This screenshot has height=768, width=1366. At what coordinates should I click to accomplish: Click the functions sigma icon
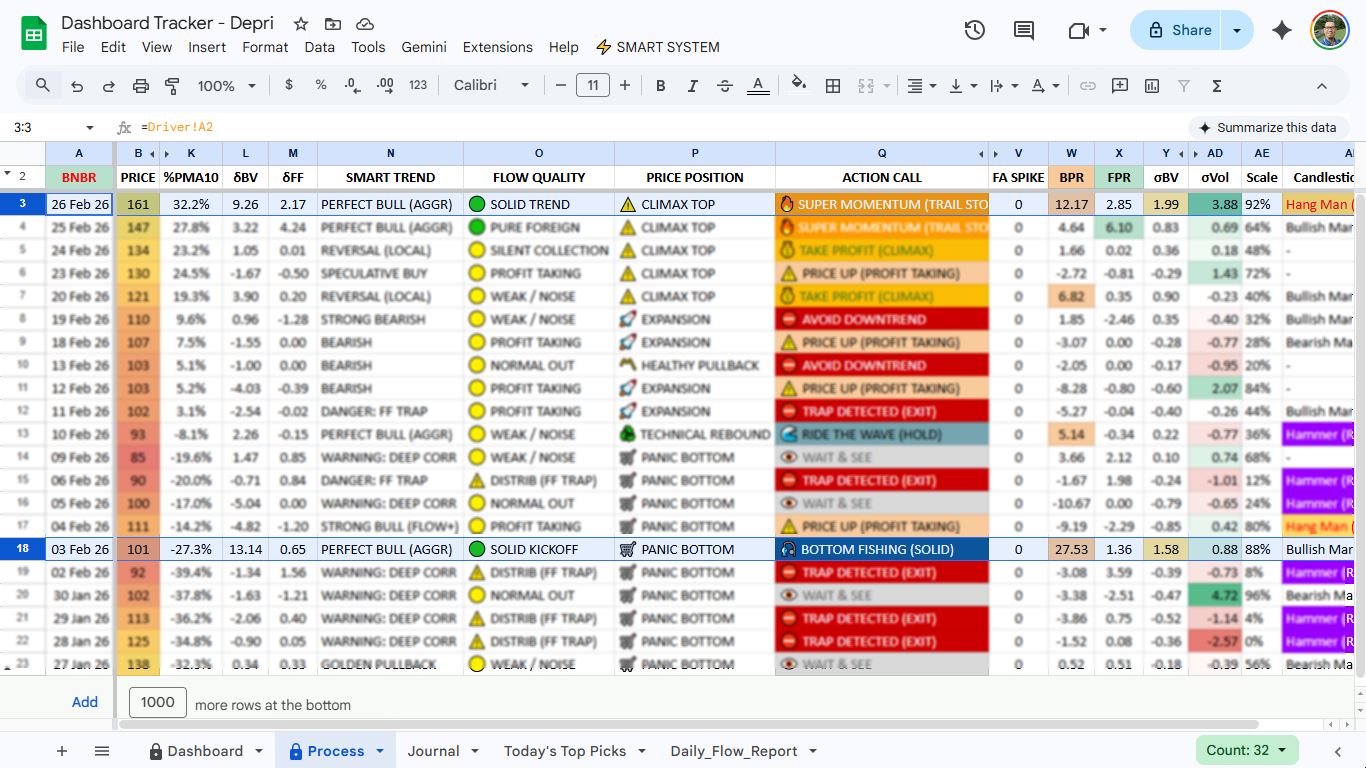tap(1217, 86)
